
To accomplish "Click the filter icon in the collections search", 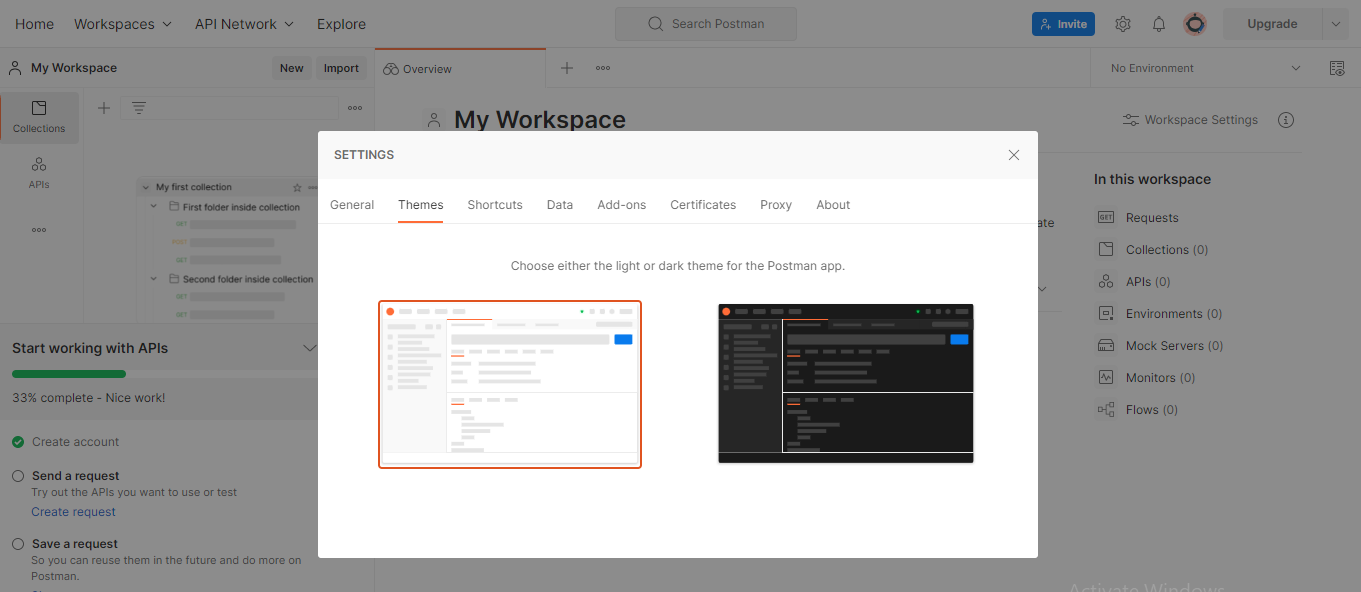I will pyautogui.click(x=139, y=108).
